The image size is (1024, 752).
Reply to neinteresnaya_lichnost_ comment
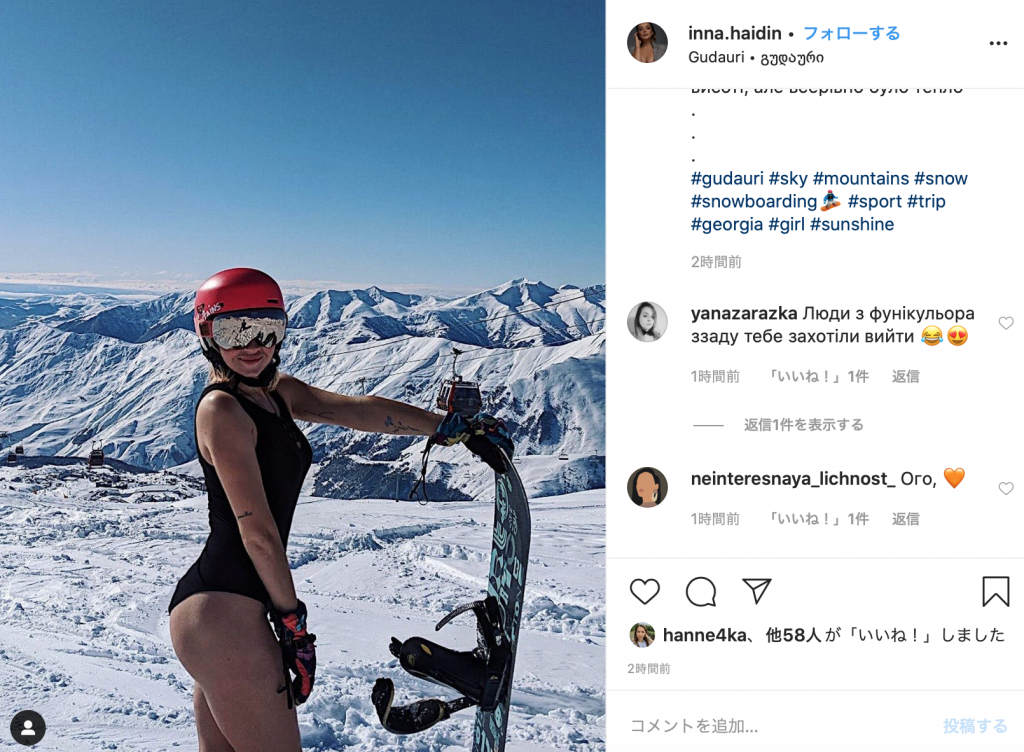pos(905,519)
